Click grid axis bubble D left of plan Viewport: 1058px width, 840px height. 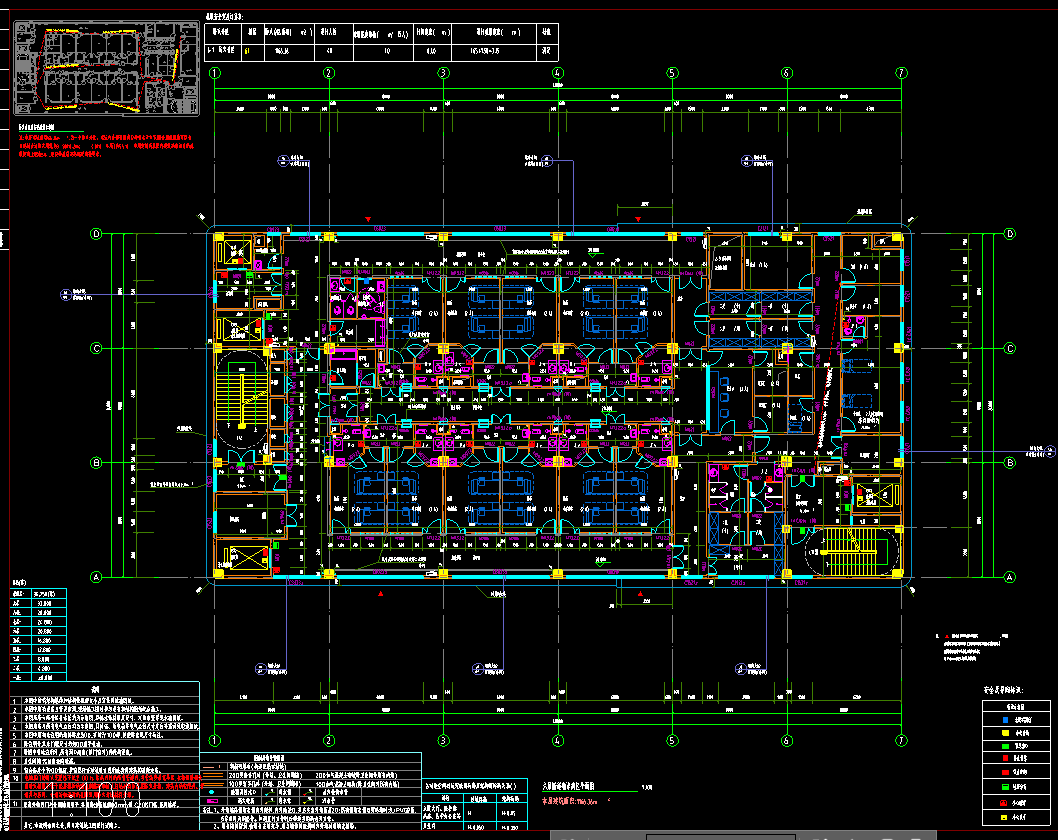point(97,234)
